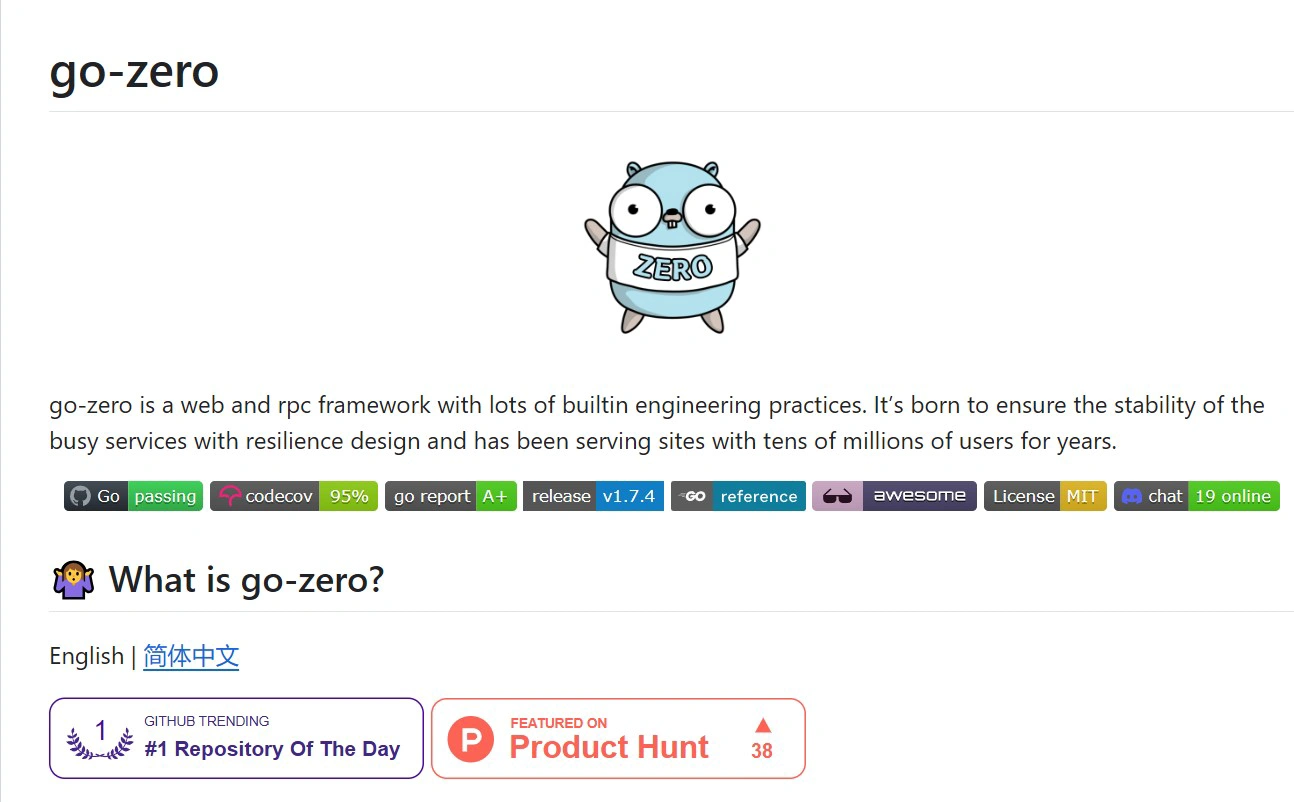Viewport: 1294px width, 802px height.
Task: Click the sunglasses icon in the awesome badge
Action: coord(837,496)
